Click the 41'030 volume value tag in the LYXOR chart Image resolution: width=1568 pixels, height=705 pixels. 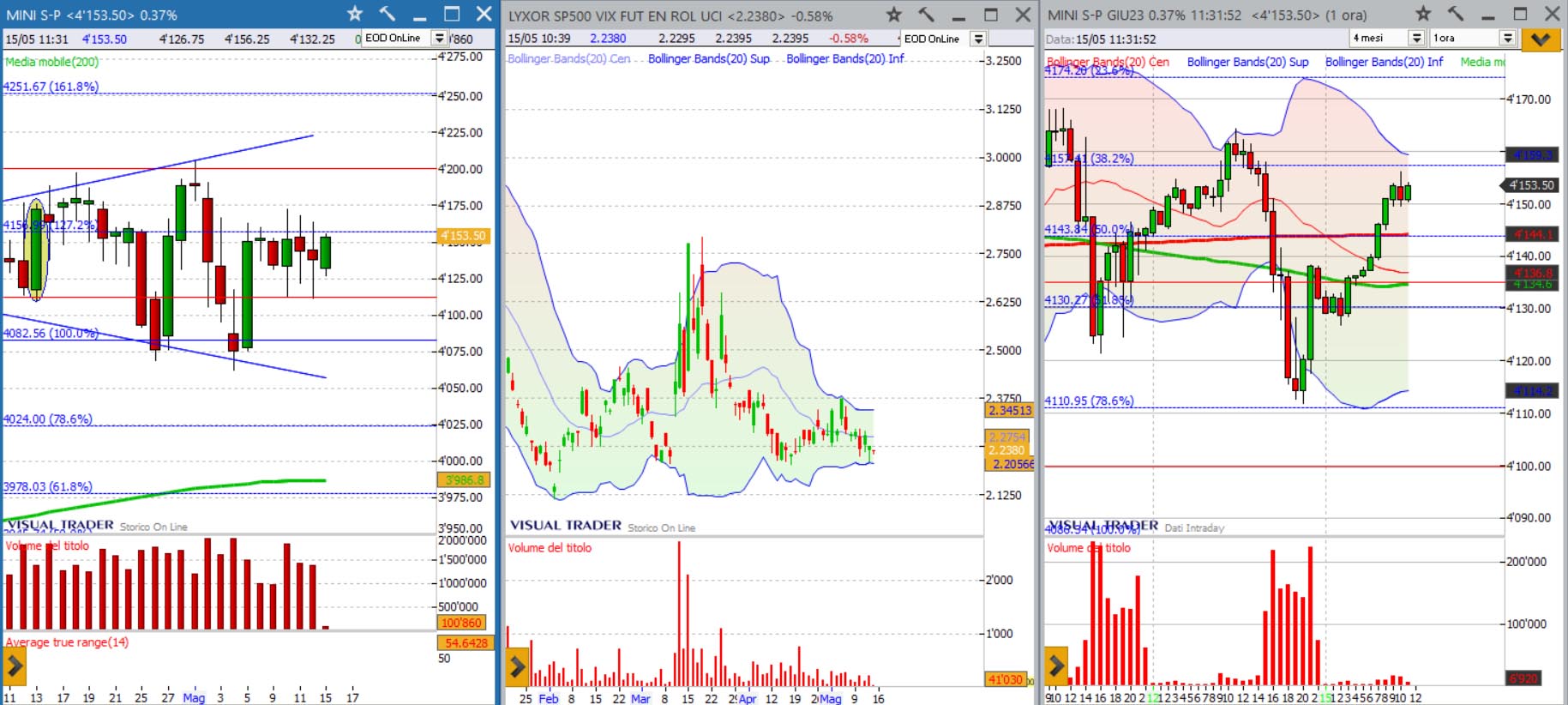pos(1006,679)
